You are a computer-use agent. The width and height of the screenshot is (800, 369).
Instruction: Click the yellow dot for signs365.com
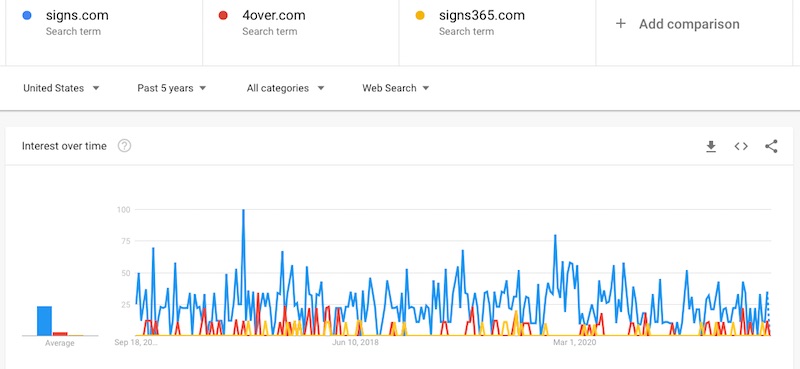[420, 15]
